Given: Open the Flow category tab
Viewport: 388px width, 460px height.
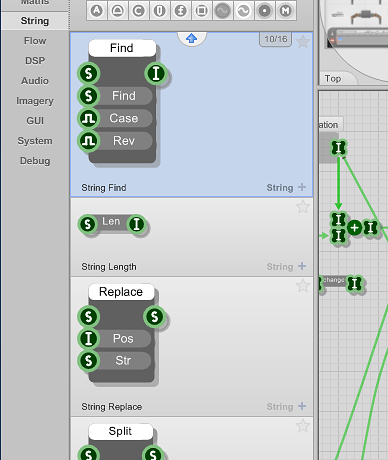Looking at the screenshot, I should click(x=35, y=41).
